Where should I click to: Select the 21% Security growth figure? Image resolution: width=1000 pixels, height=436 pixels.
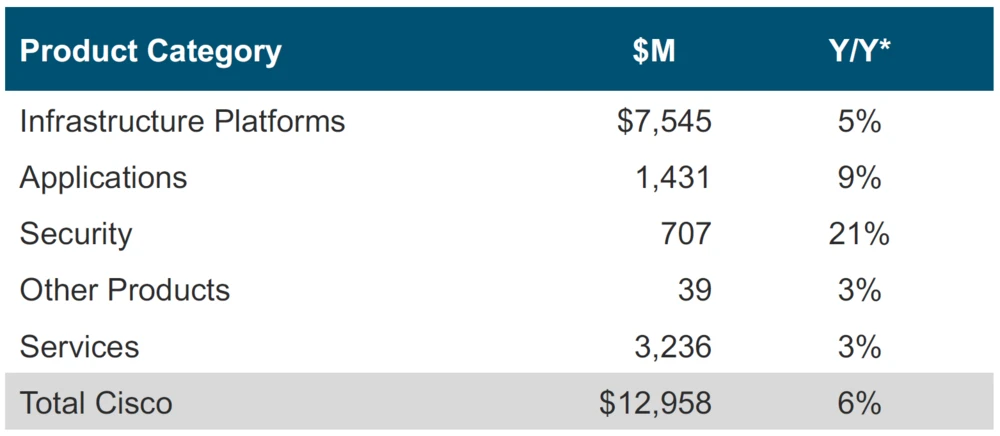pyautogui.click(x=860, y=234)
